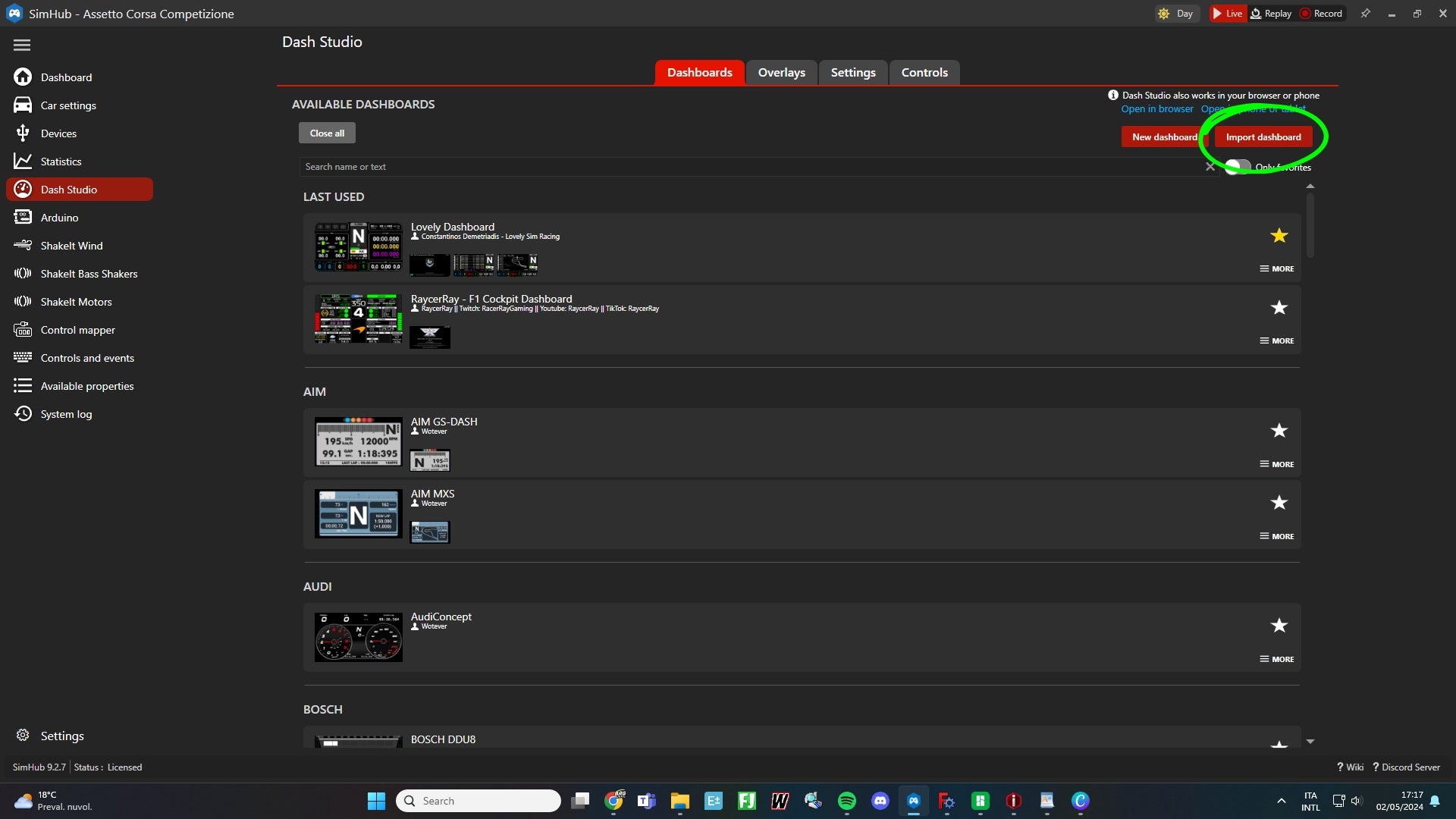Viewport: 1456px width, 819px height.
Task: Favorite the RaycerRay F1 Cockpit Dashboard
Action: [1279, 308]
